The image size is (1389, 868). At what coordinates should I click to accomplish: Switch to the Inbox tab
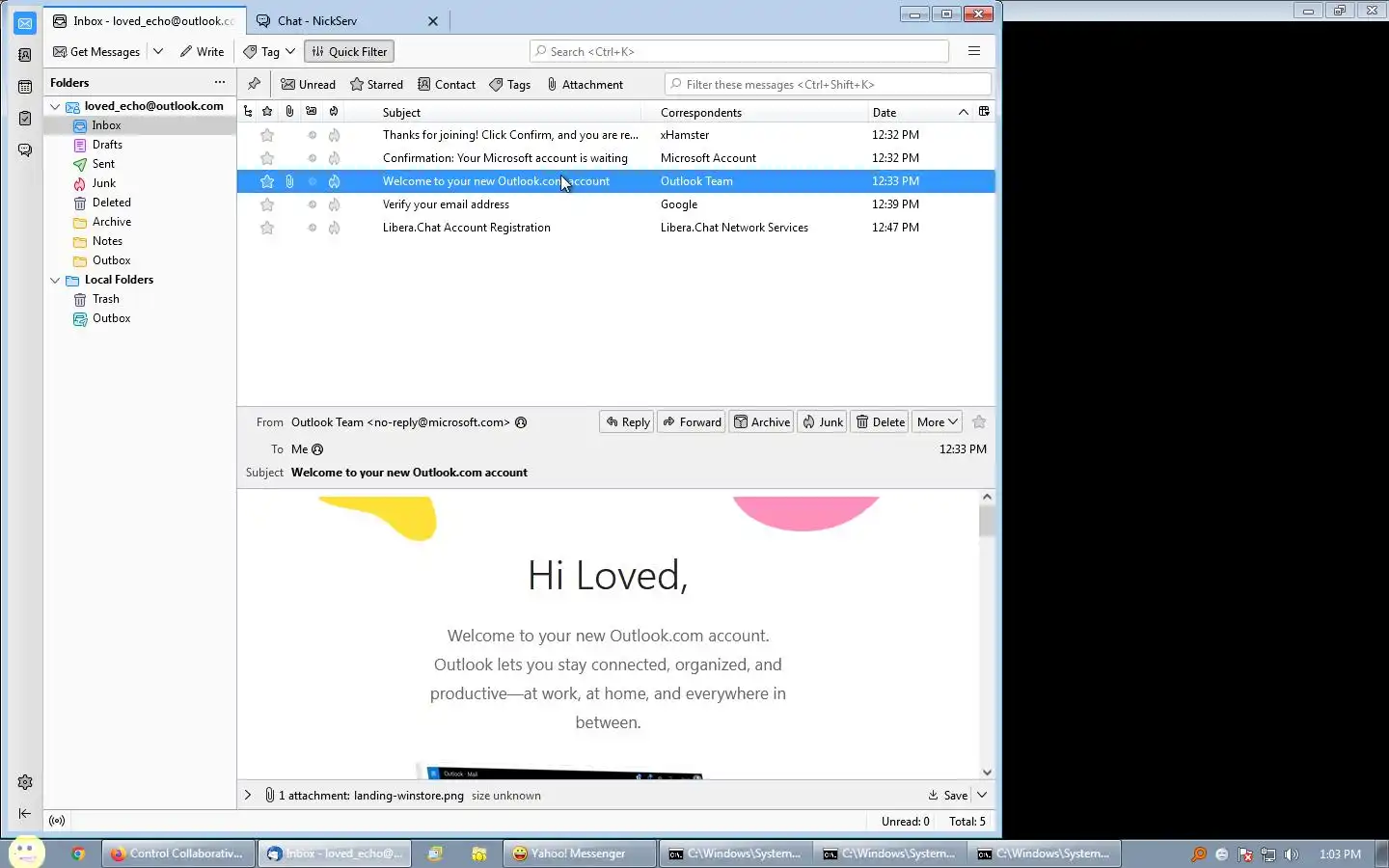[145, 20]
